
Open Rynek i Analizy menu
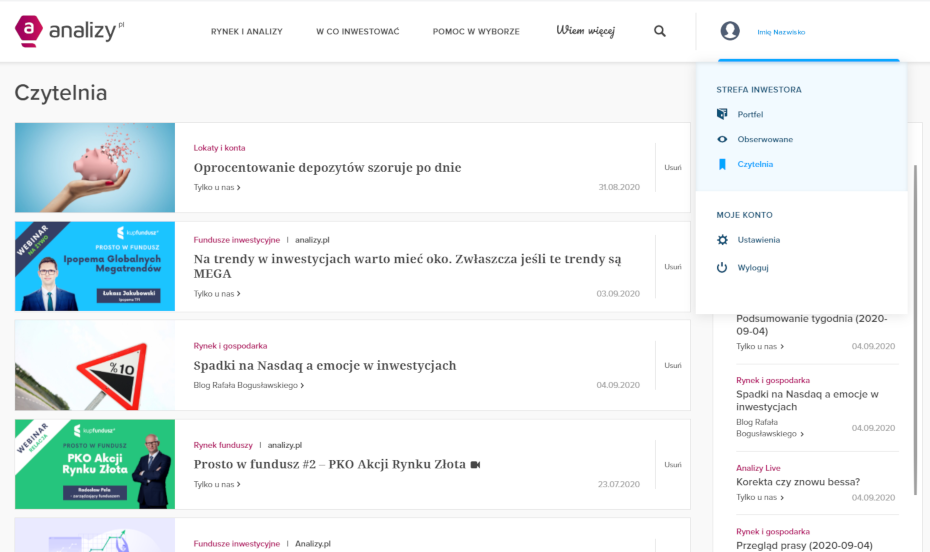pos(246,31)
